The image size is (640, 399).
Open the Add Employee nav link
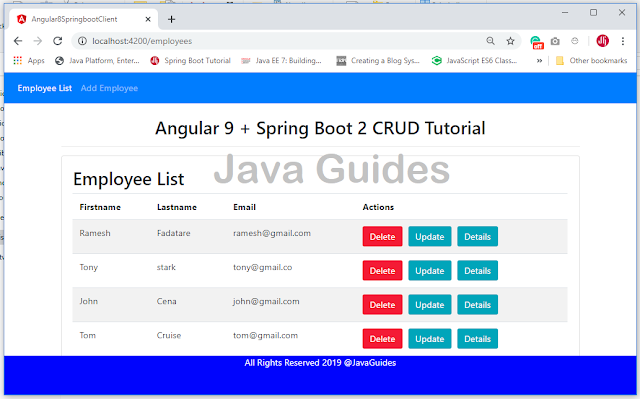click(109, 88)
